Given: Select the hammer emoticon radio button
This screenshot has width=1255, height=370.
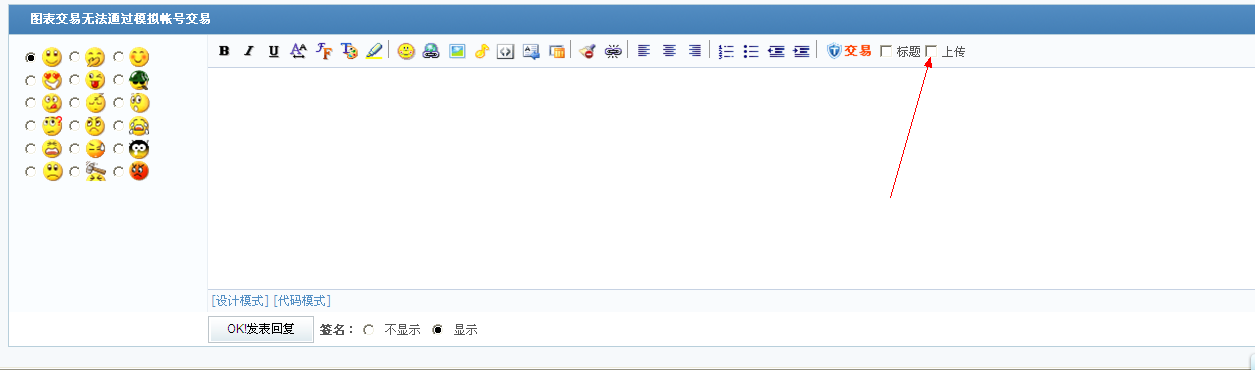Looking at the screenshot, I should tap(75, 171).
